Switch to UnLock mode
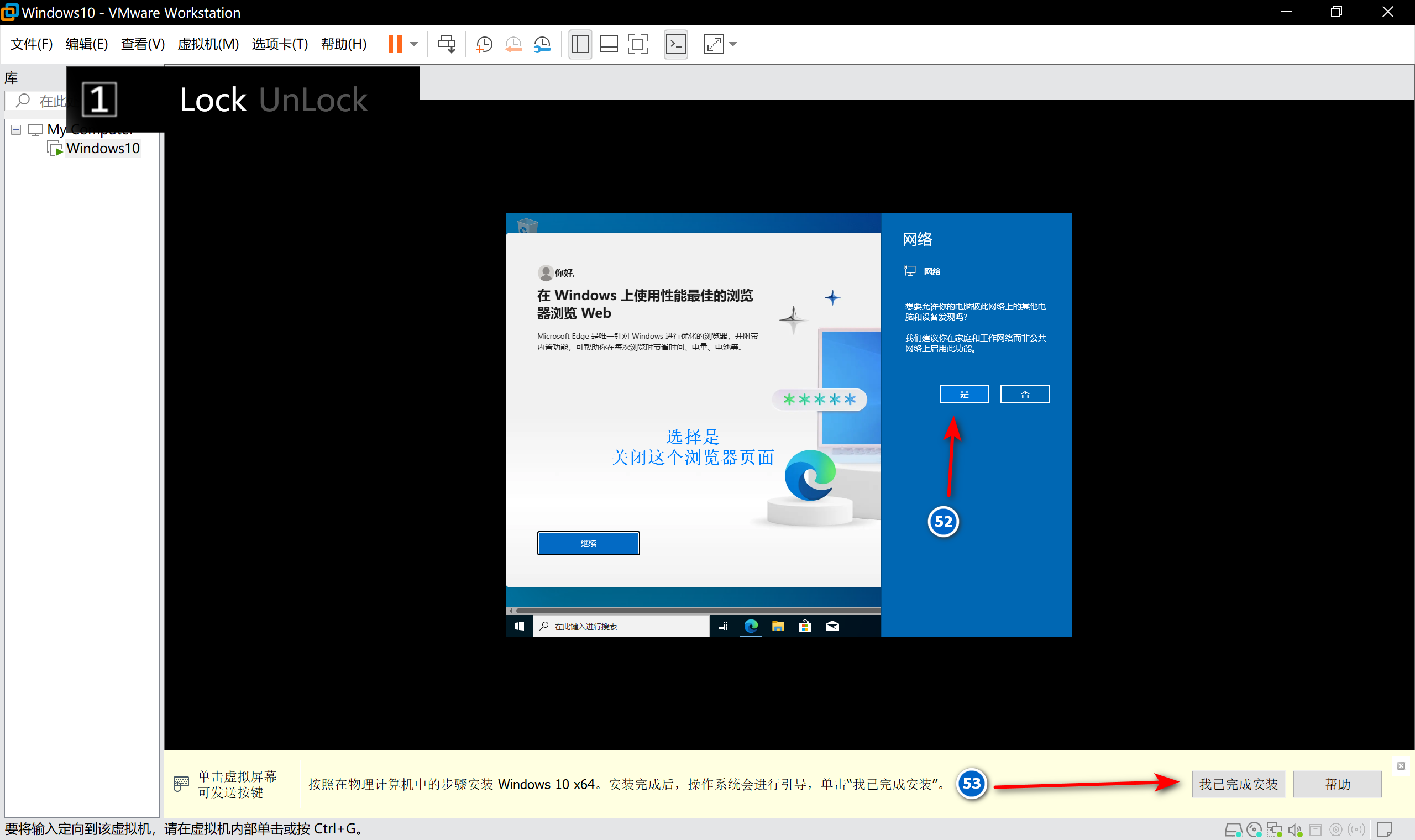This screenshot has height=840, width=1415. coord(313,100)
